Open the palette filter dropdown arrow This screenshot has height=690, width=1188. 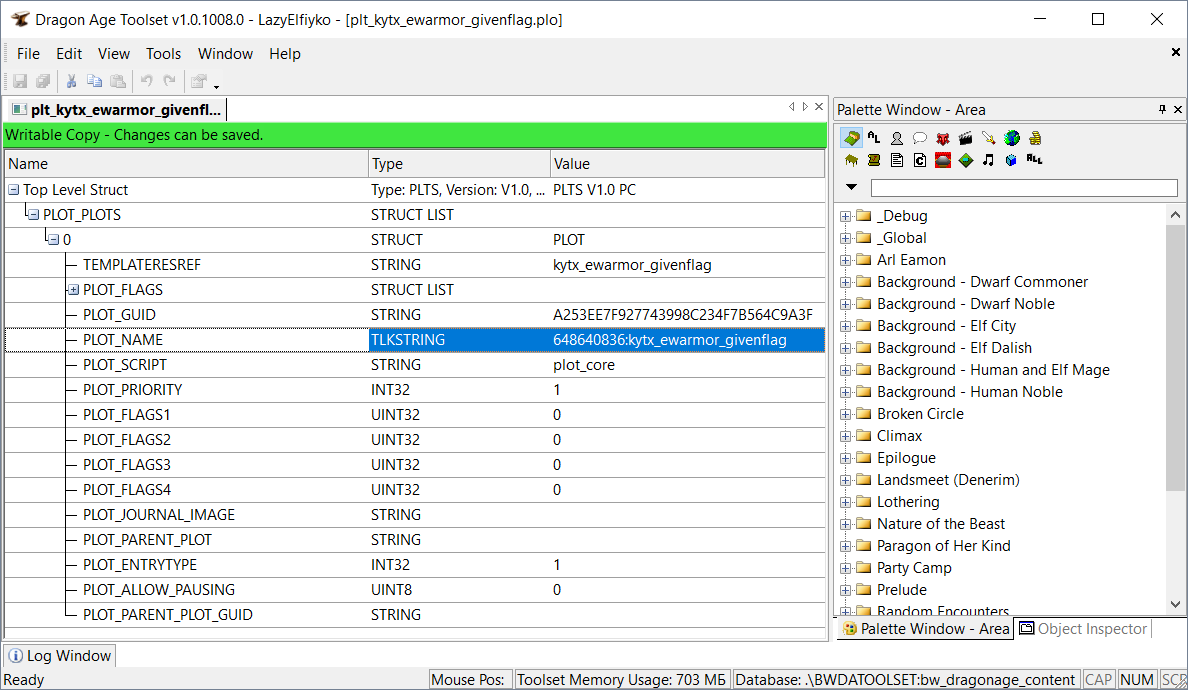[851, 187]
